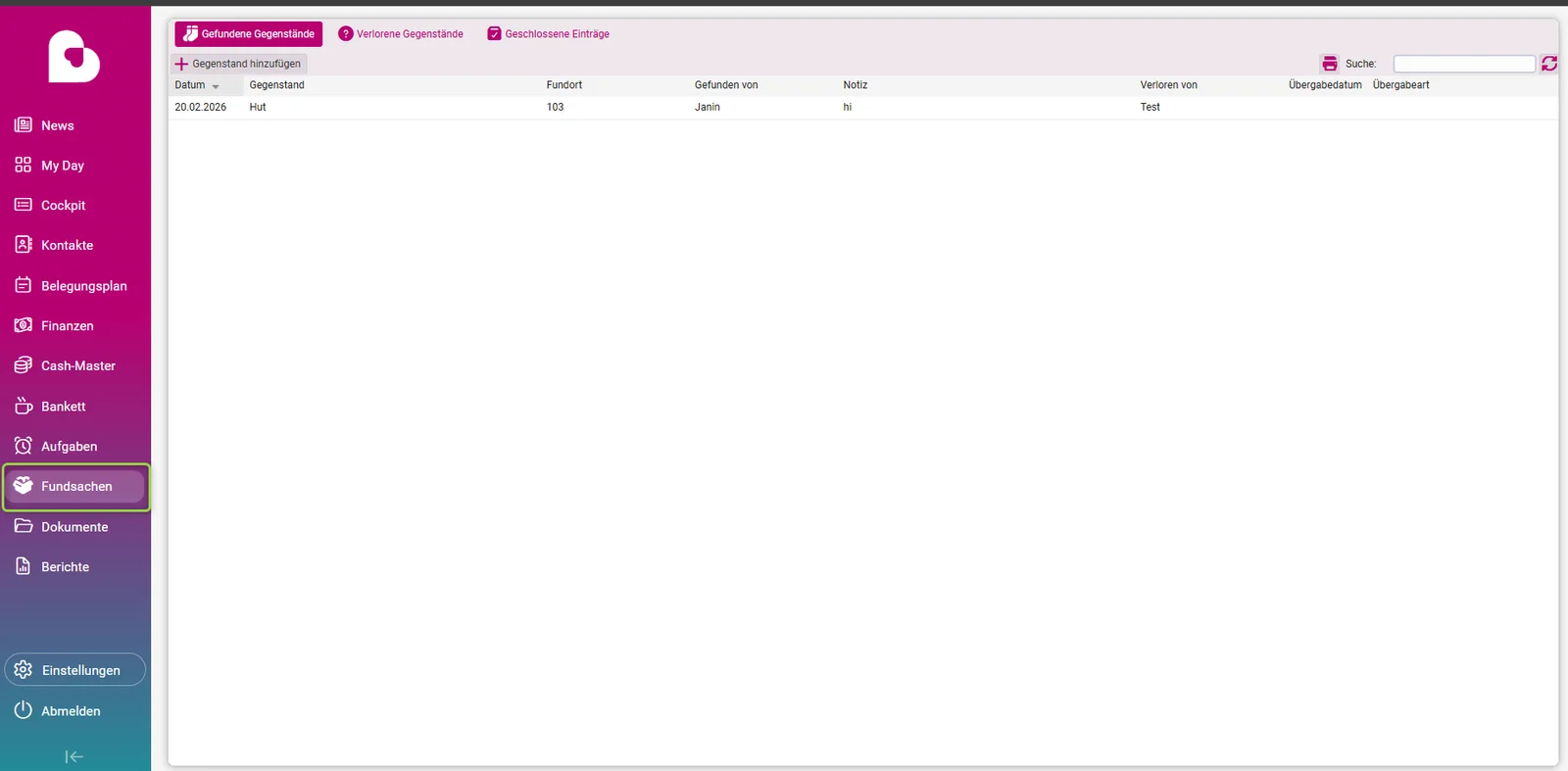The height and width of the screenshot is (771, 1568).
Task: Click Gegenstand hinzufügen button
Action: [238, 64]
